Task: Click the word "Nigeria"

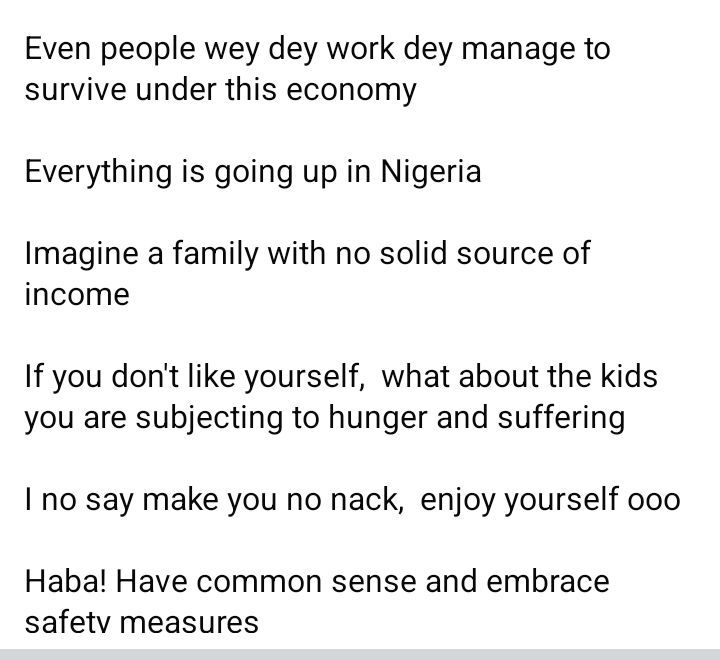Action: [x=430, y=171]
